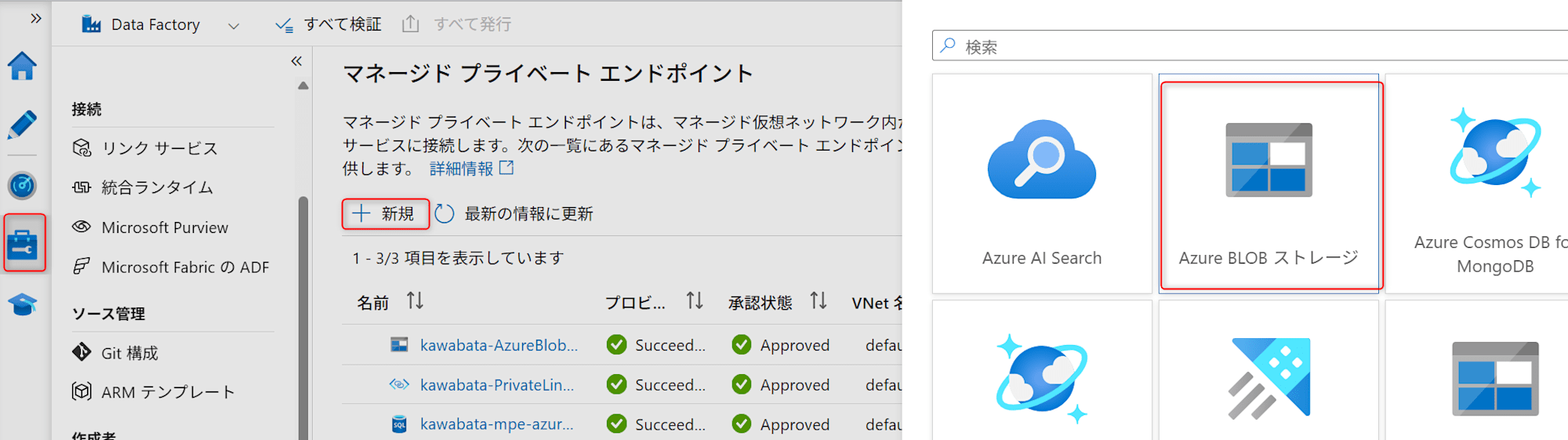Open the Learning center graduation cap icon

click(22, 304)
